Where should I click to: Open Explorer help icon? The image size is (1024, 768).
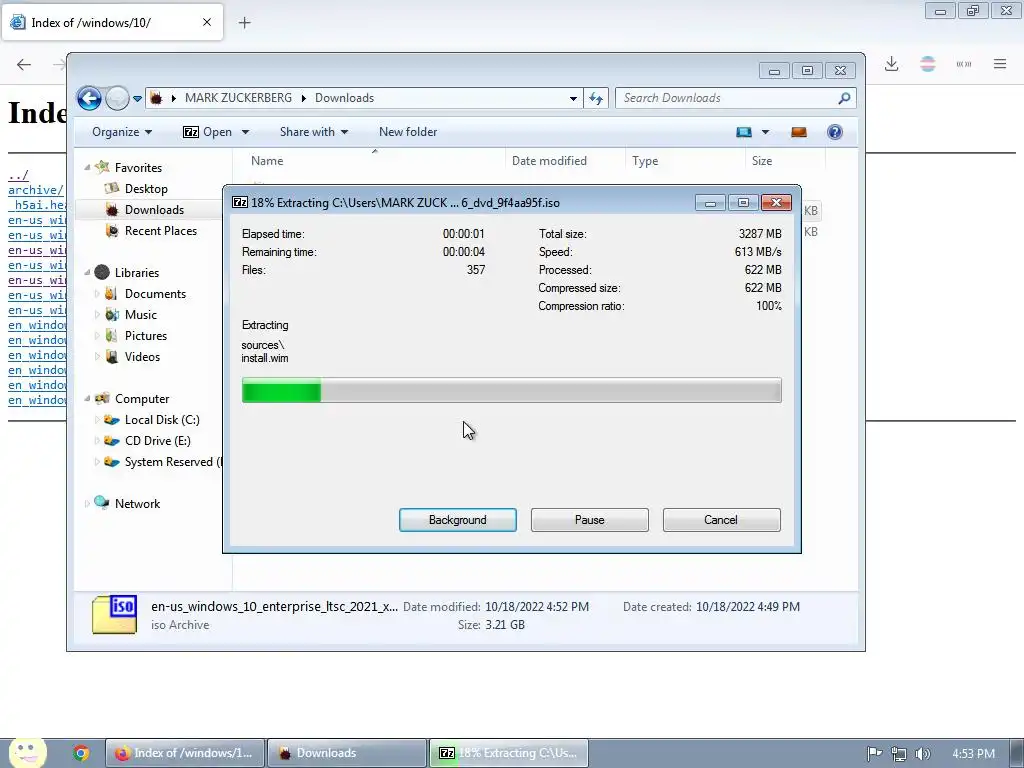[835, 132]
